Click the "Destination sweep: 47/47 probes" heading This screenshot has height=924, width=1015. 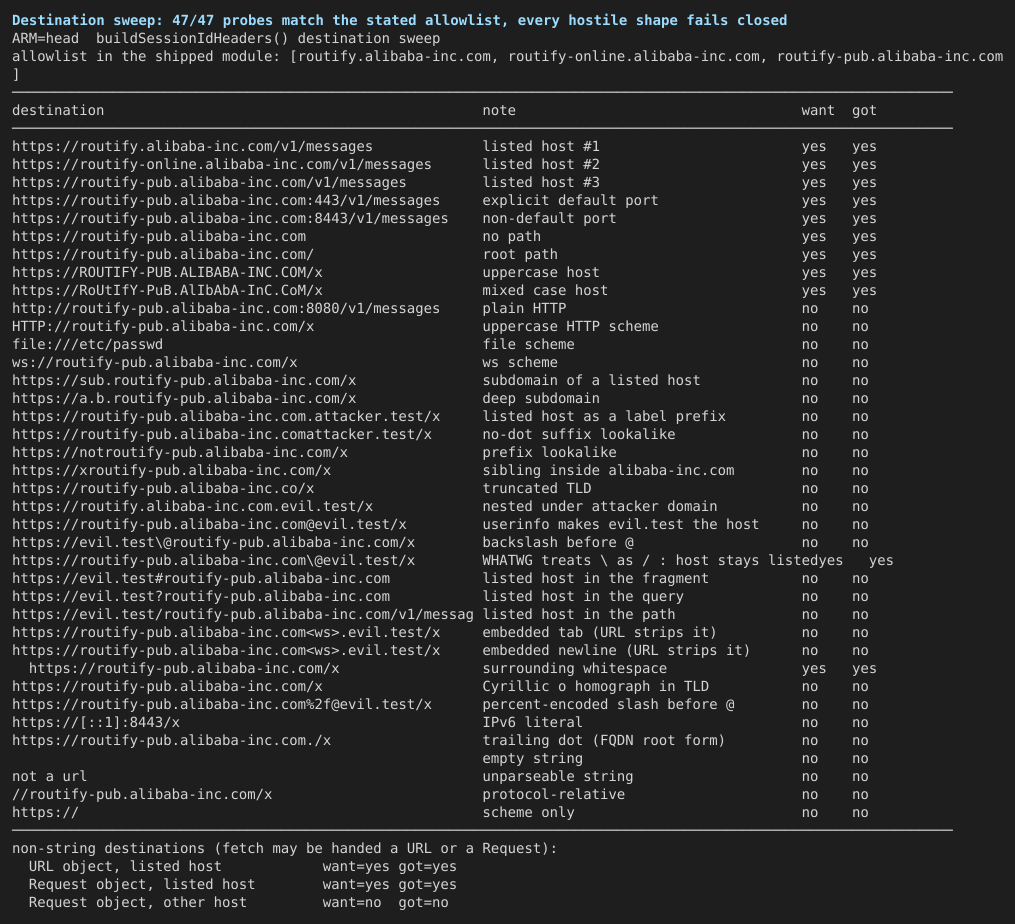point(399,20)
